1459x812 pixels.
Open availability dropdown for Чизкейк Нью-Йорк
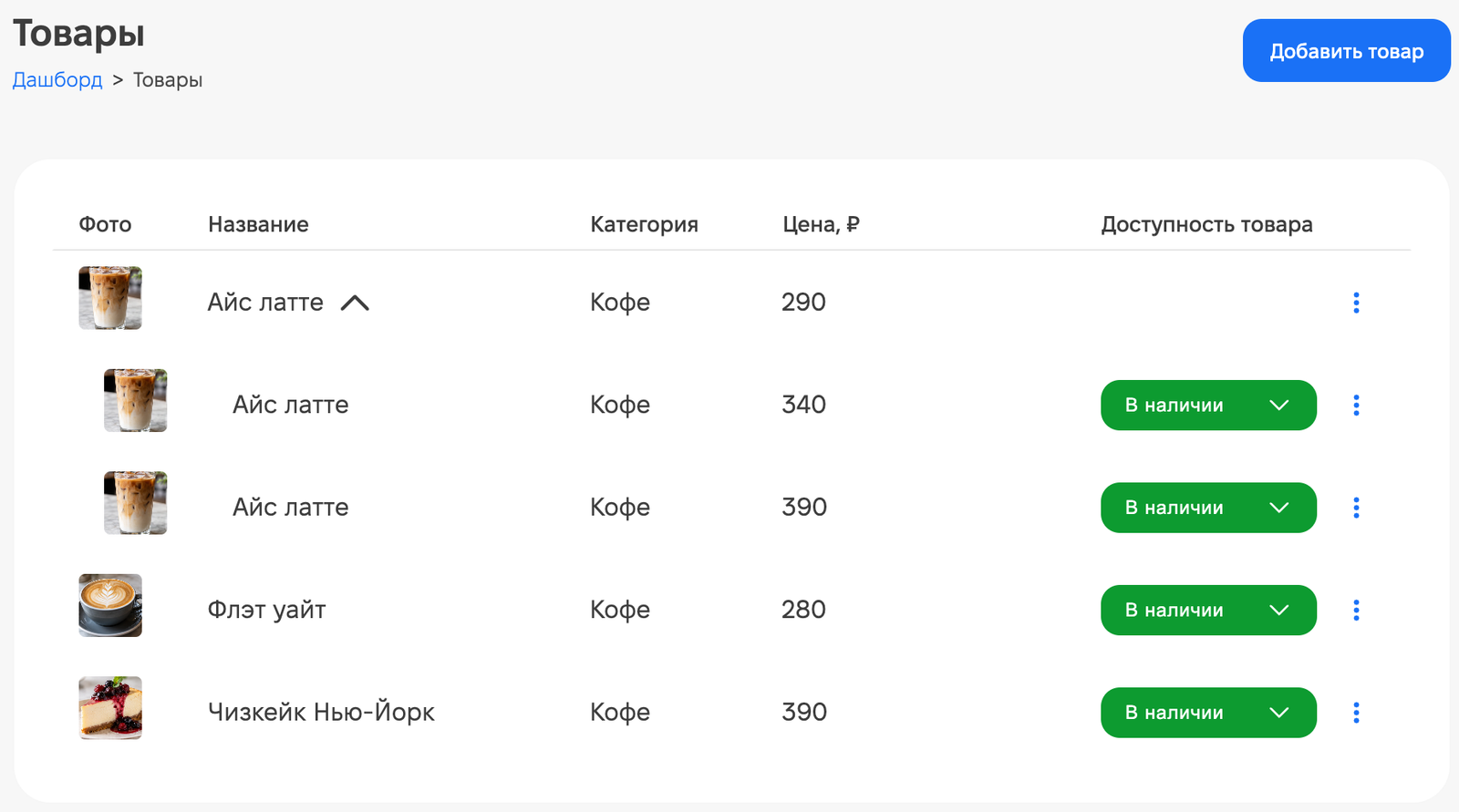1208,713
